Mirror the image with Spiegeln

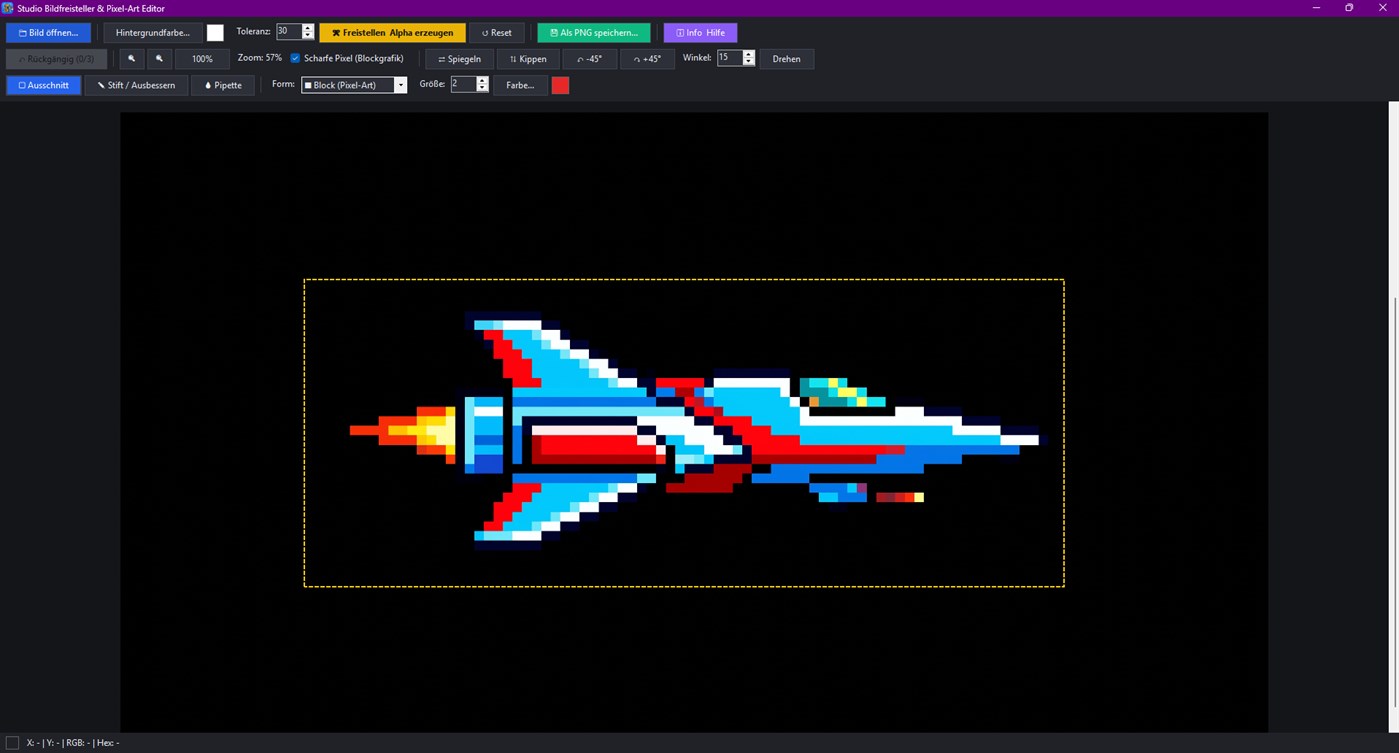(x=459, y=59)
